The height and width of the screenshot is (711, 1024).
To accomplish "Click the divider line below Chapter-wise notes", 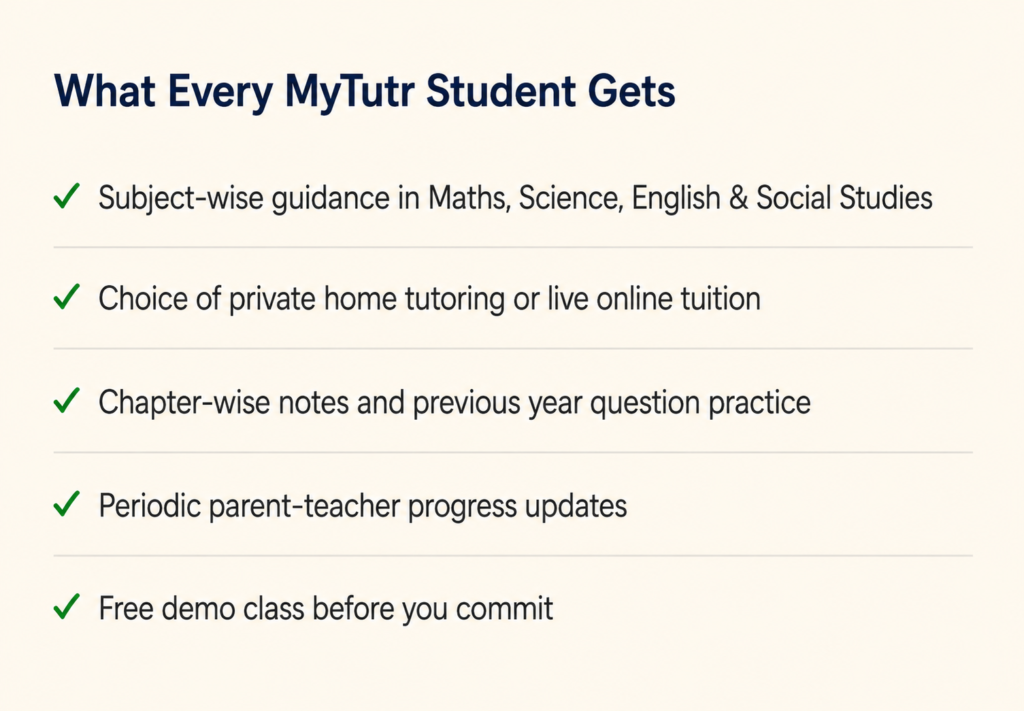I will (x=513, y=452).
